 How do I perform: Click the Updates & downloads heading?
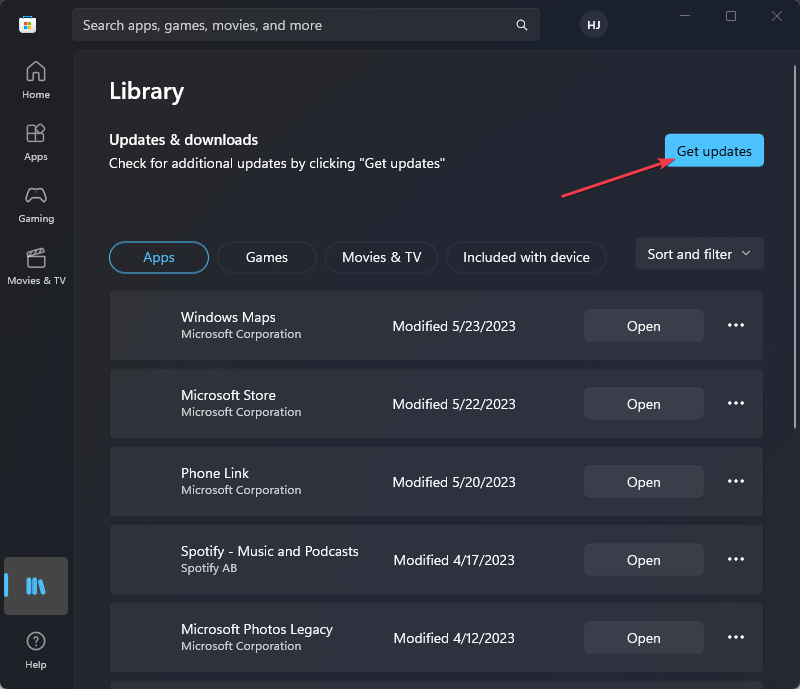click(x=184, y=140)
